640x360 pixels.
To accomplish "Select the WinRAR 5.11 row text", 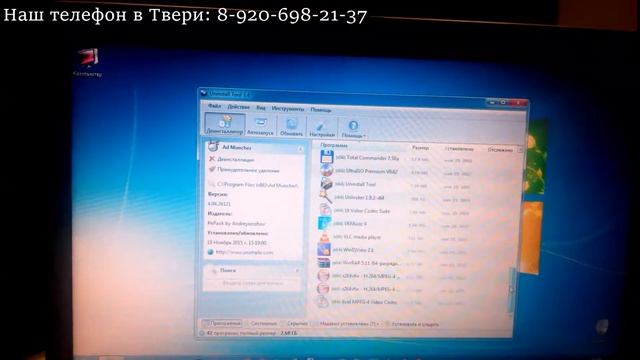I will click(x=366, y=263).
